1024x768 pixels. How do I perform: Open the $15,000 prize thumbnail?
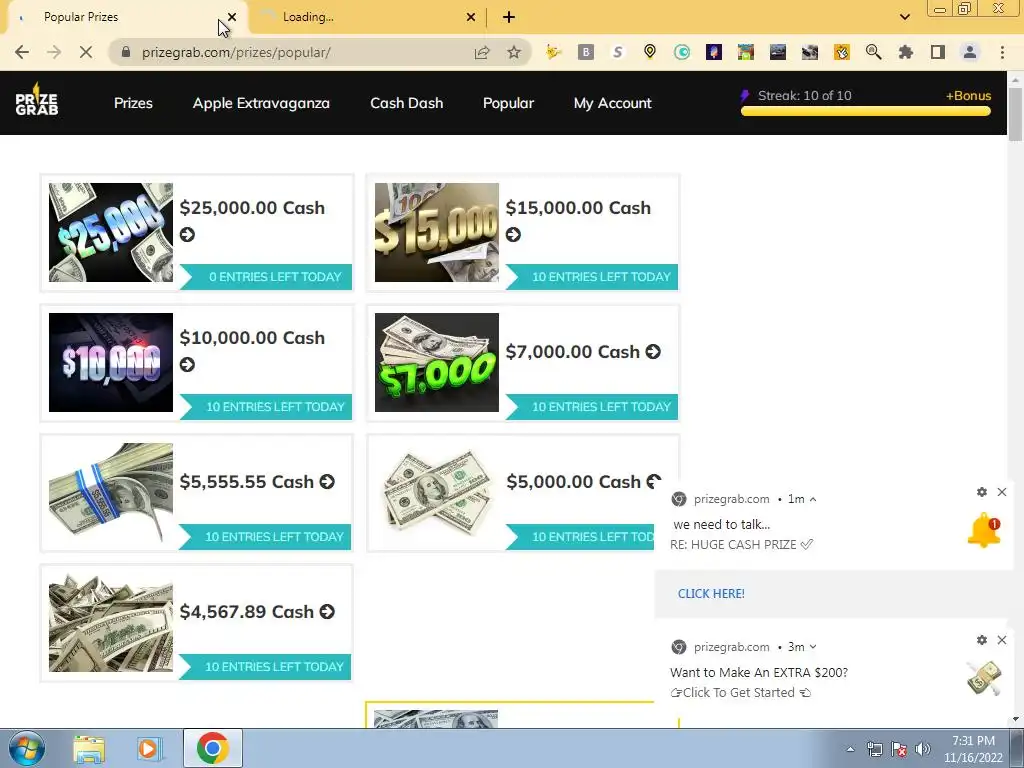click(437, 232)
